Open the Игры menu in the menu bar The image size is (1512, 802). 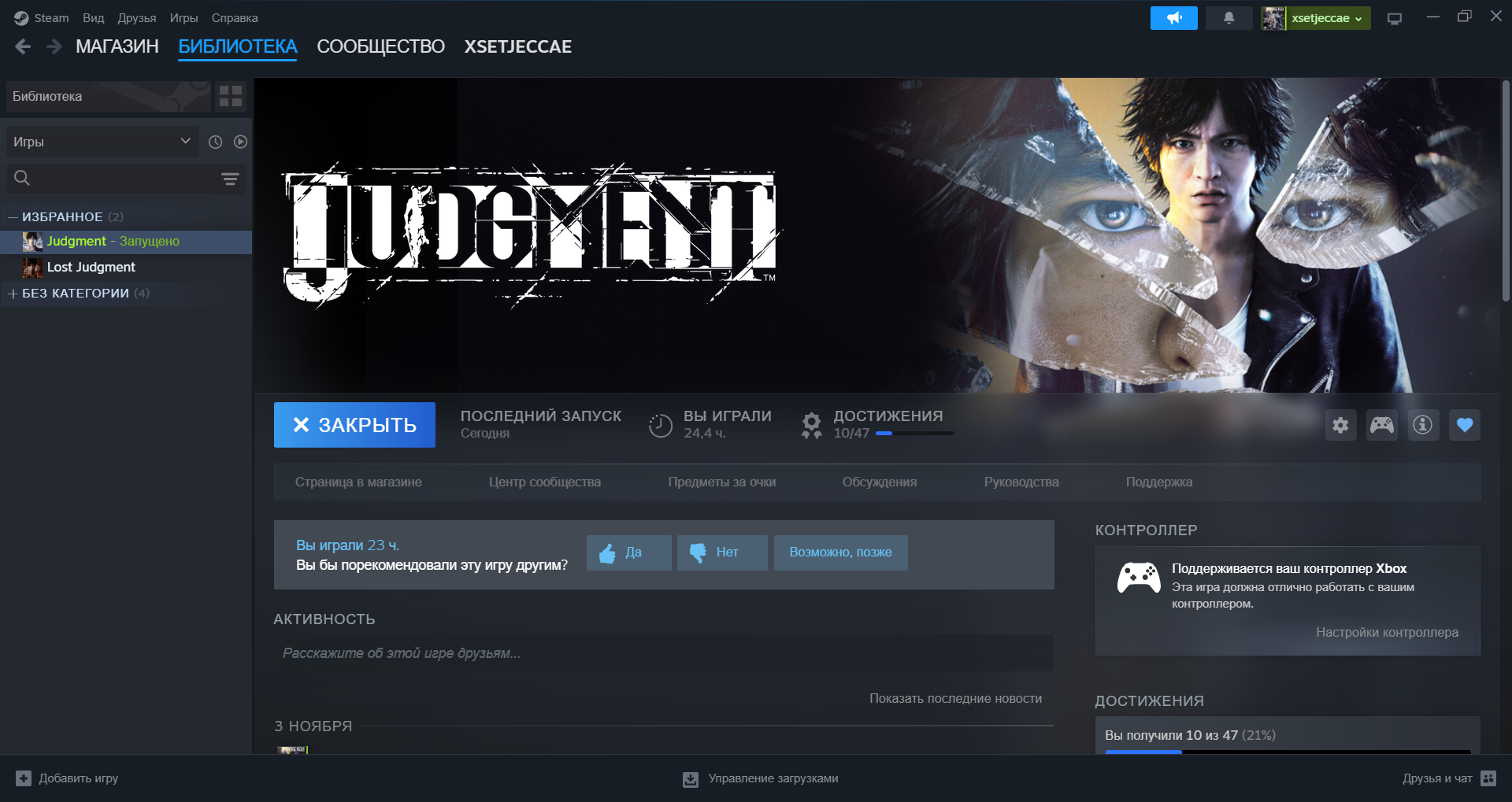pos(184,18)
